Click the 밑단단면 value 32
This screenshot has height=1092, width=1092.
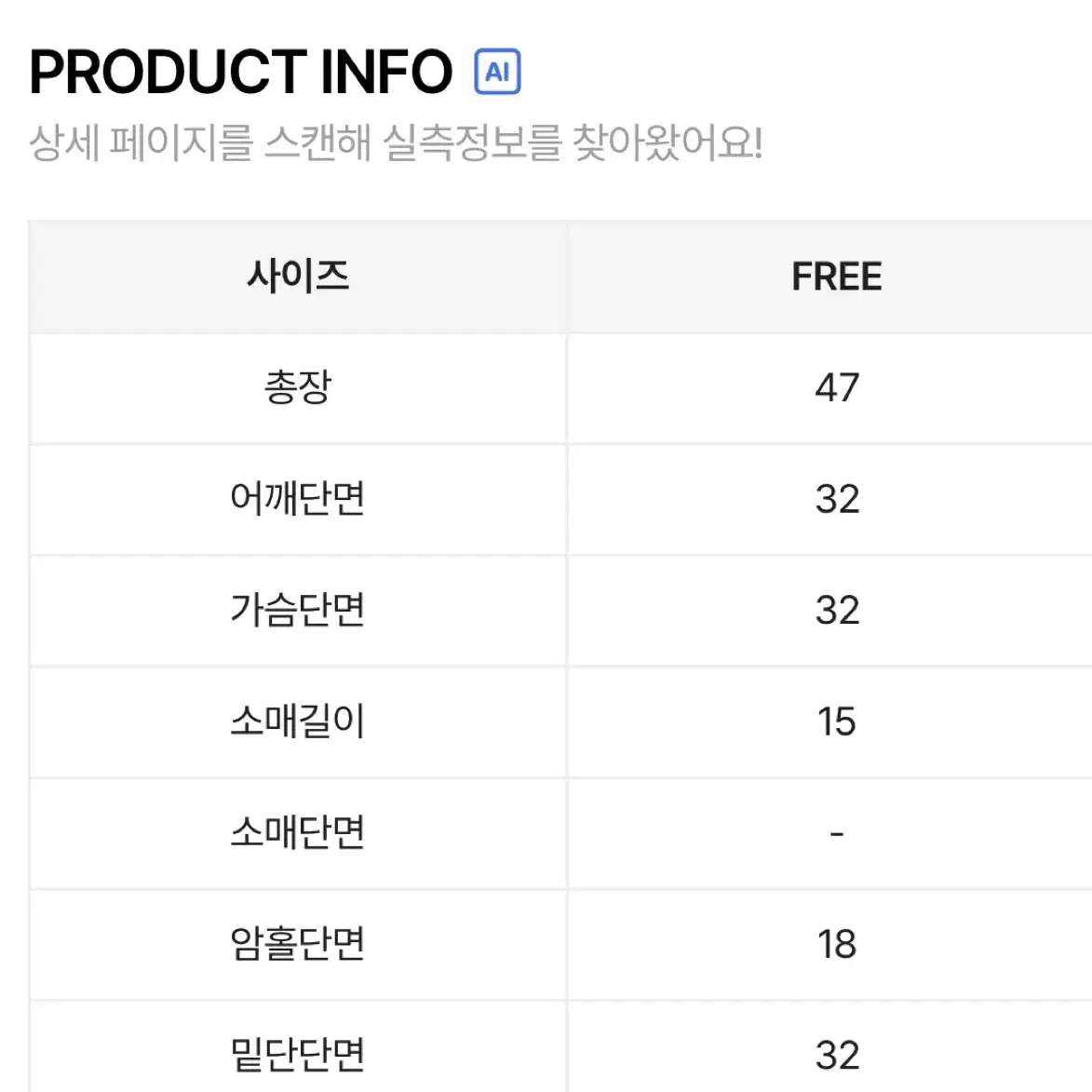tap(837, 1055)
